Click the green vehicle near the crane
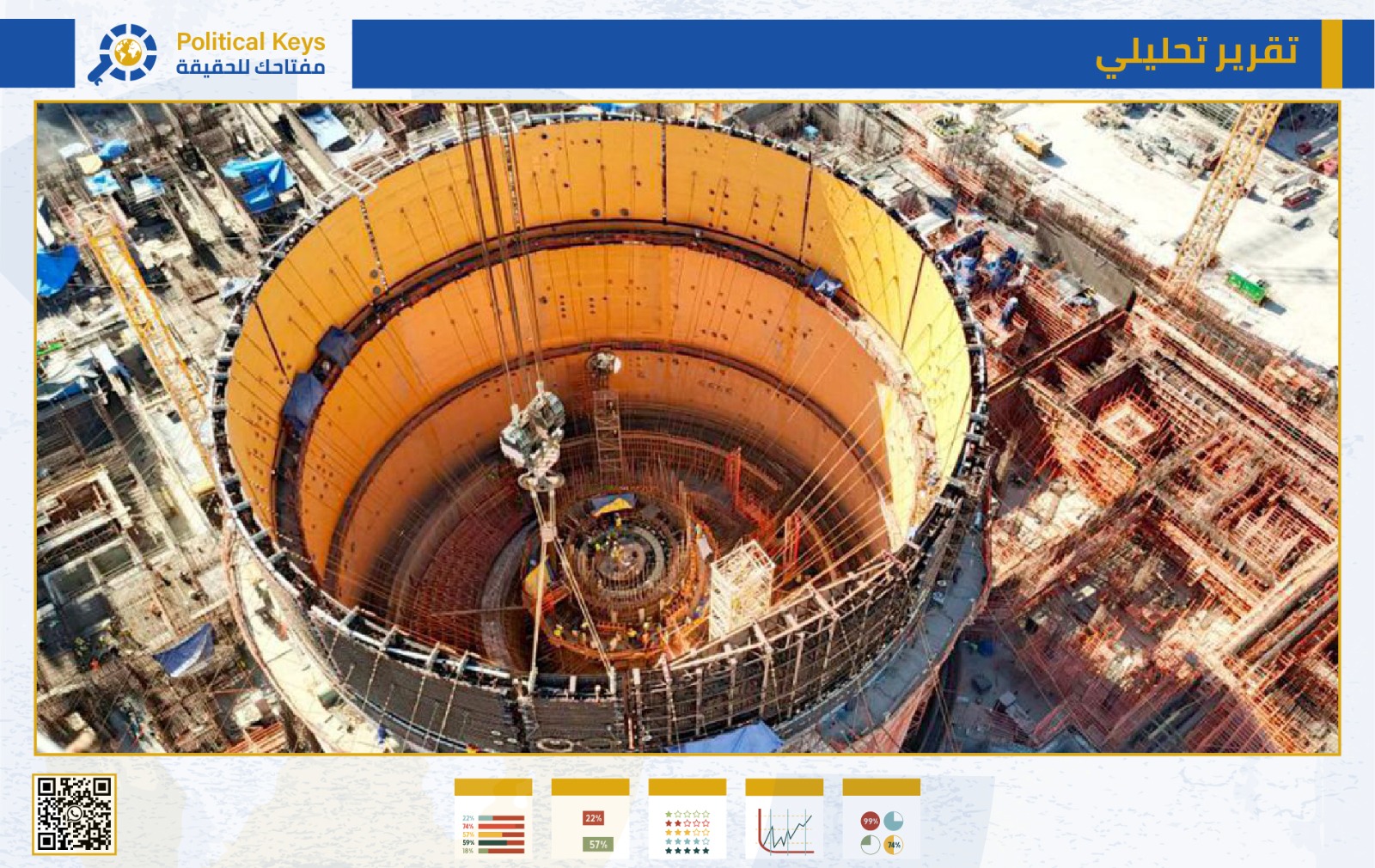The width and height of the screenshot is (1375, 868). [x=1248, y=286]
